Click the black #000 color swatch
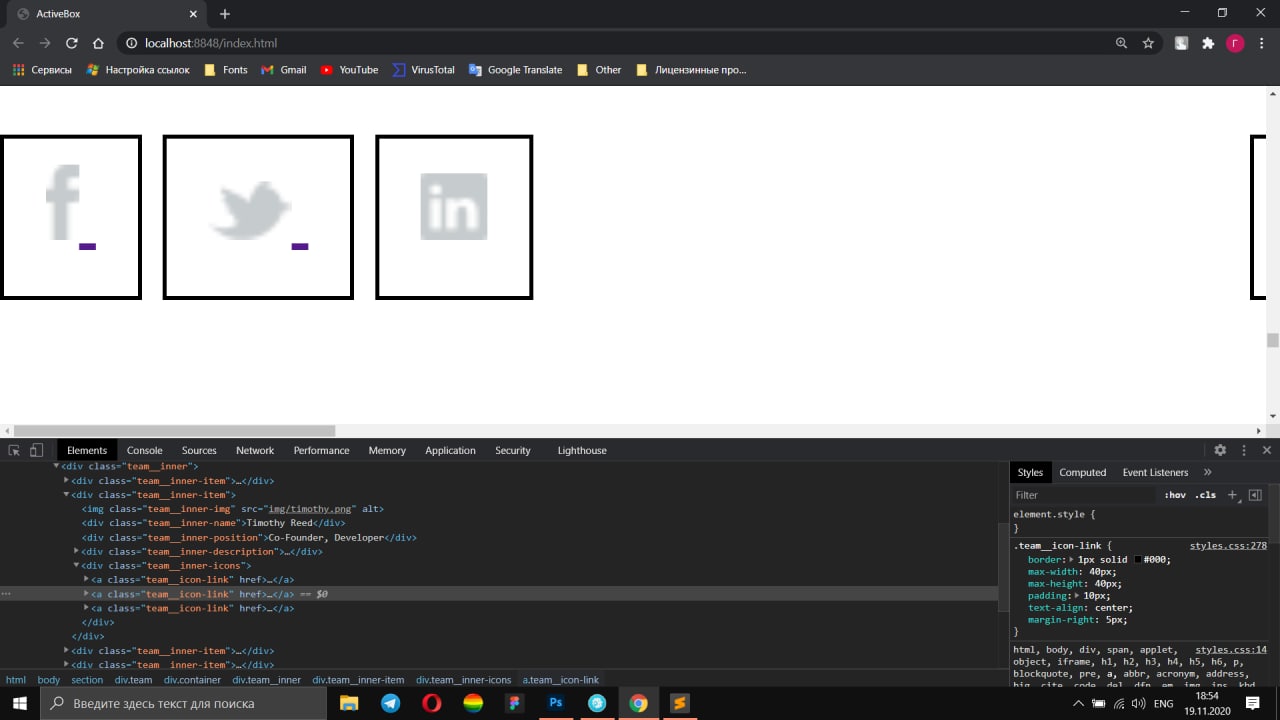The width and height of the screenshot is (1280, 720). [x=1137, y=560]
